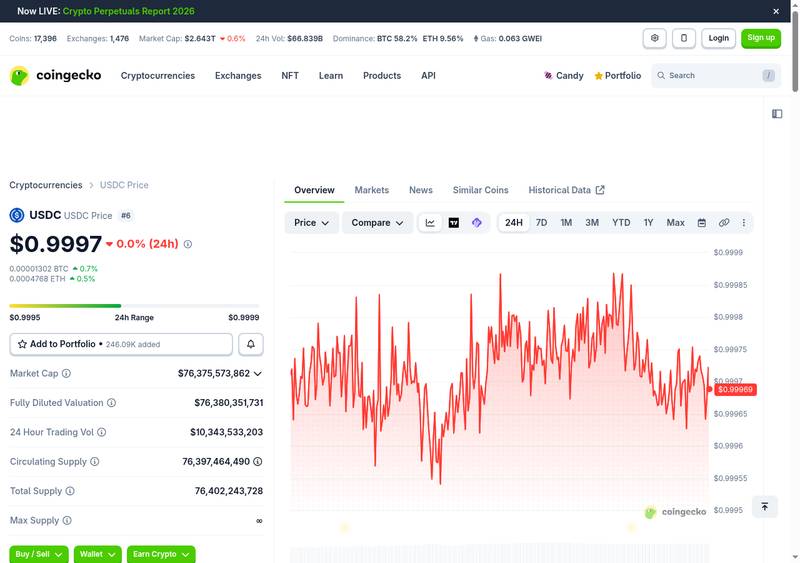Click the mobile app phone icon
800x563 pixels.
point(684,38)
